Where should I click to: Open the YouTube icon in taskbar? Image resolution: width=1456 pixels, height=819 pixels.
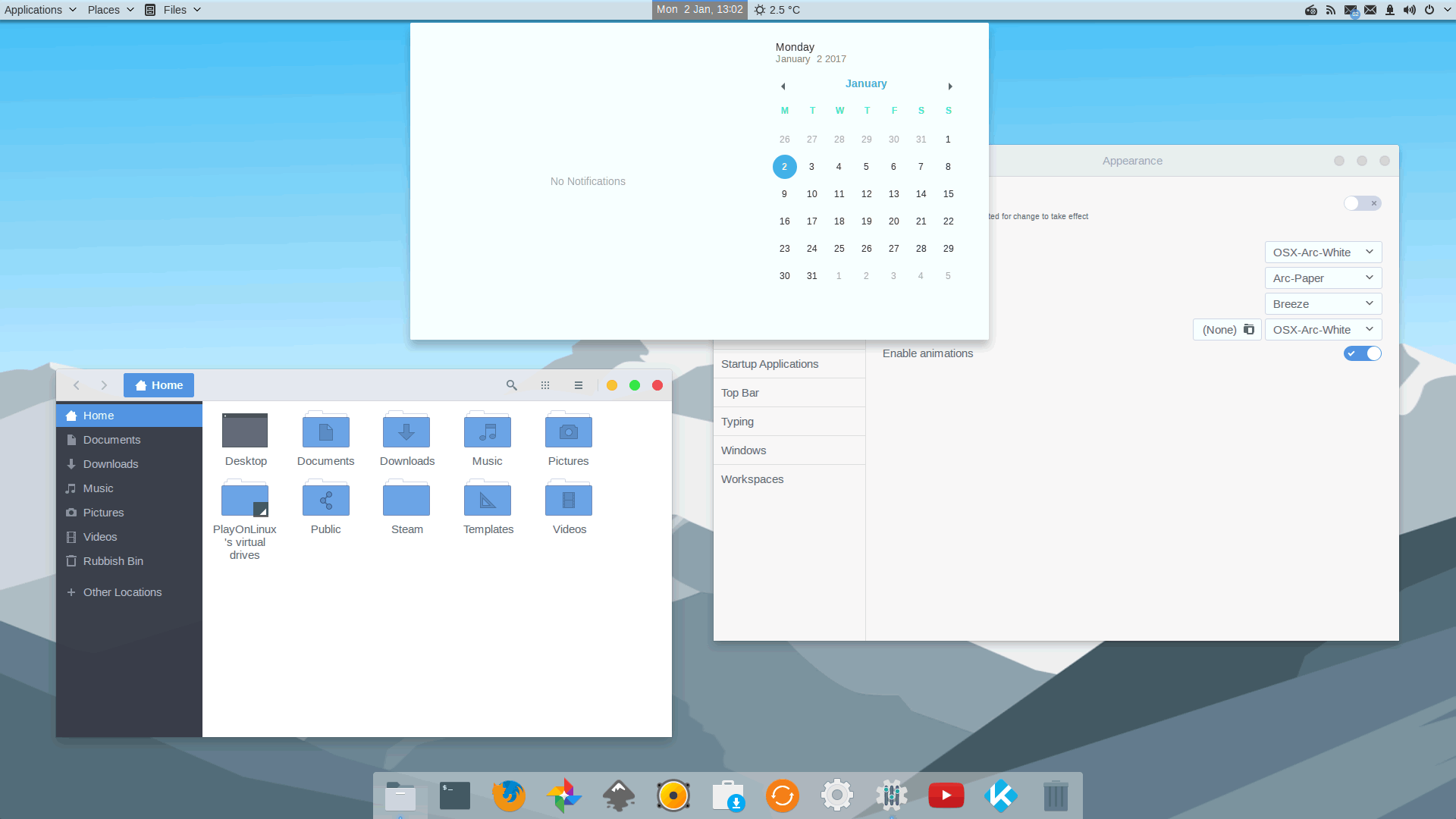(x=945, y=795)
